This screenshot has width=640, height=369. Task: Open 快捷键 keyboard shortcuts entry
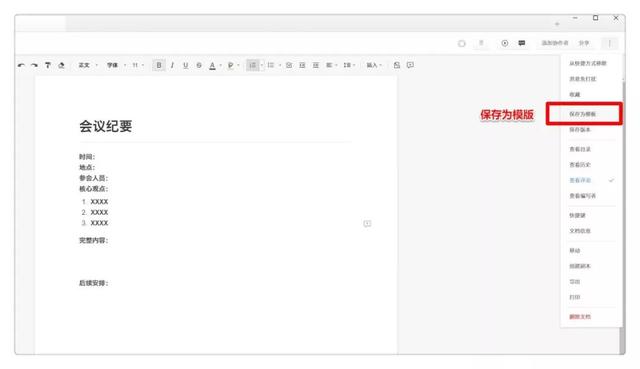click(x=577, y=215)
